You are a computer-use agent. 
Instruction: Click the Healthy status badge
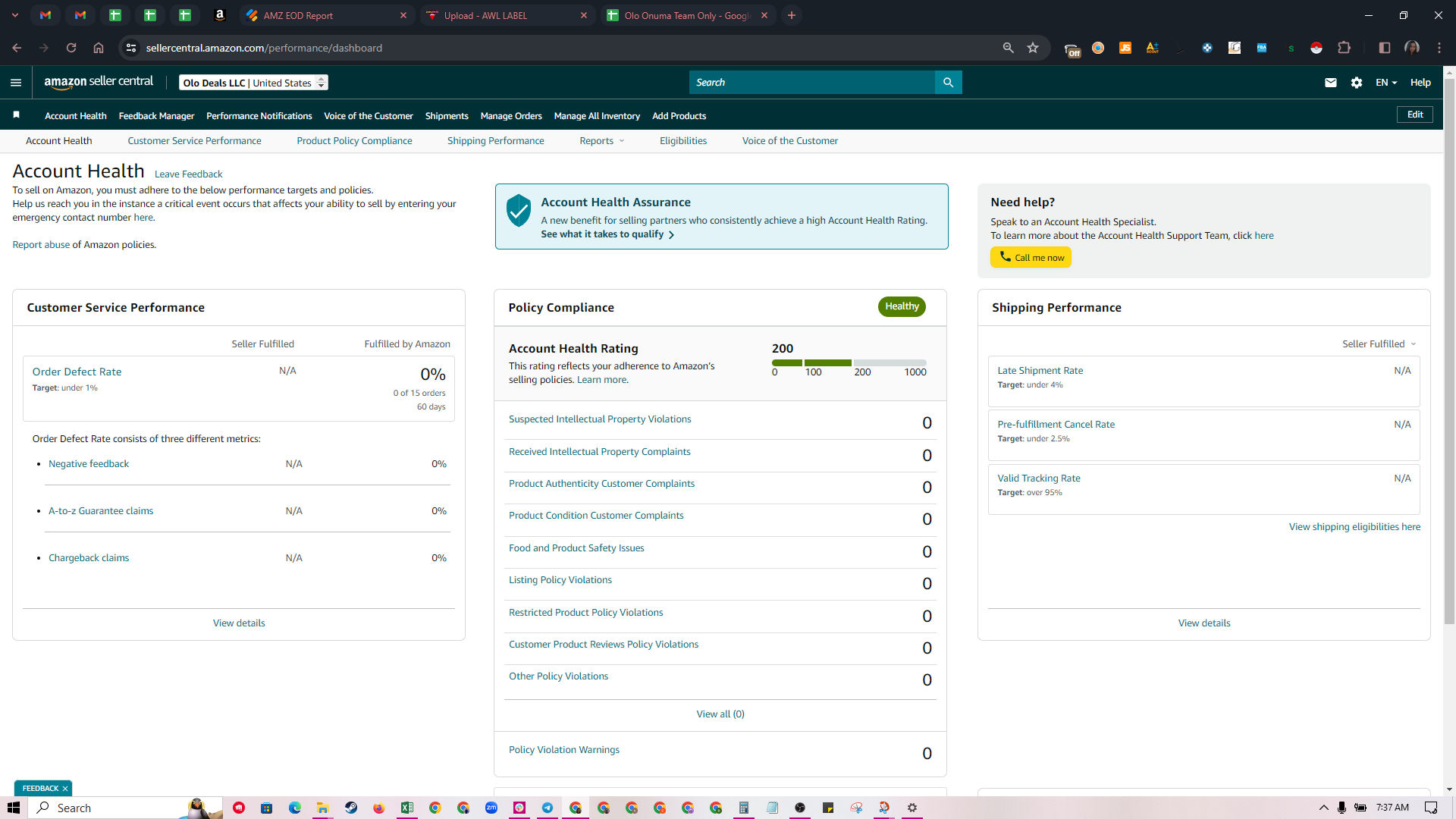[x=902, y=306]
